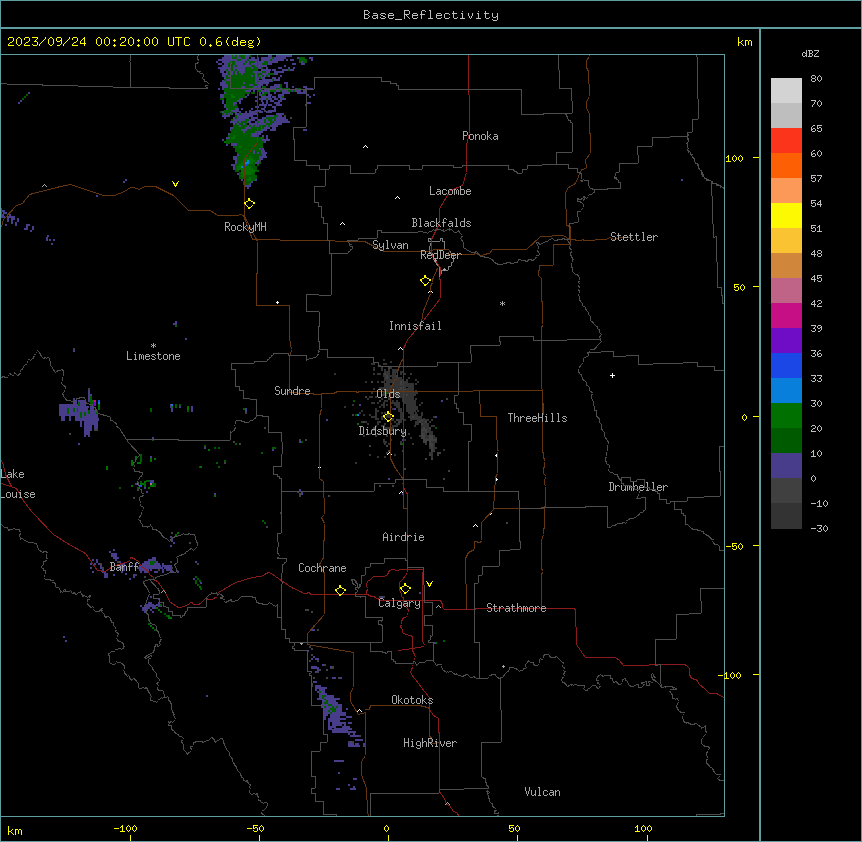The height and width of the screenshot is (842, 862).
Task: Pick the purple 39-36 dBZ legend swatch
Action: click(786, 340)
